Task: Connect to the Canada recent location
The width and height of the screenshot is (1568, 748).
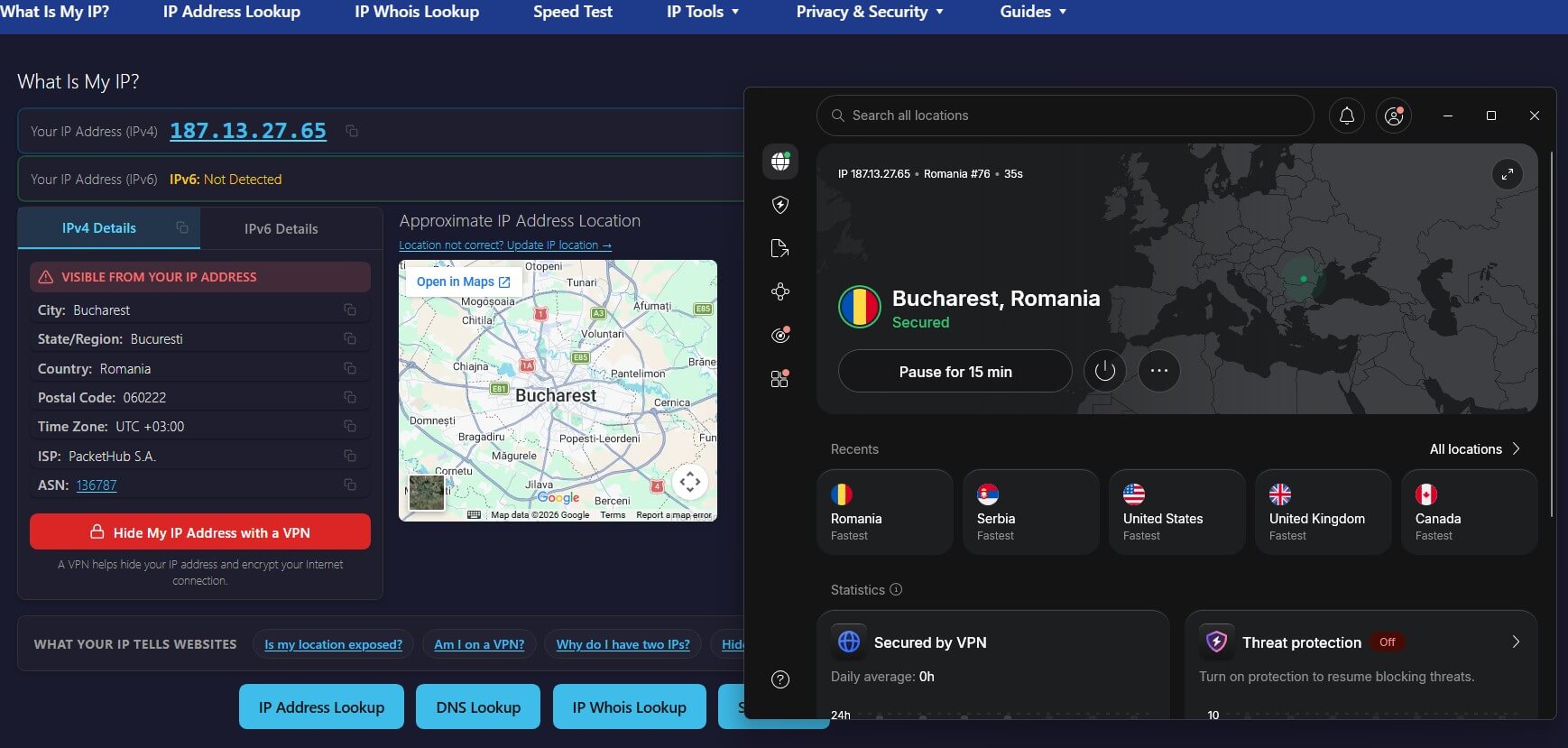Action: pyautogui.click(x=1470, y=512)
